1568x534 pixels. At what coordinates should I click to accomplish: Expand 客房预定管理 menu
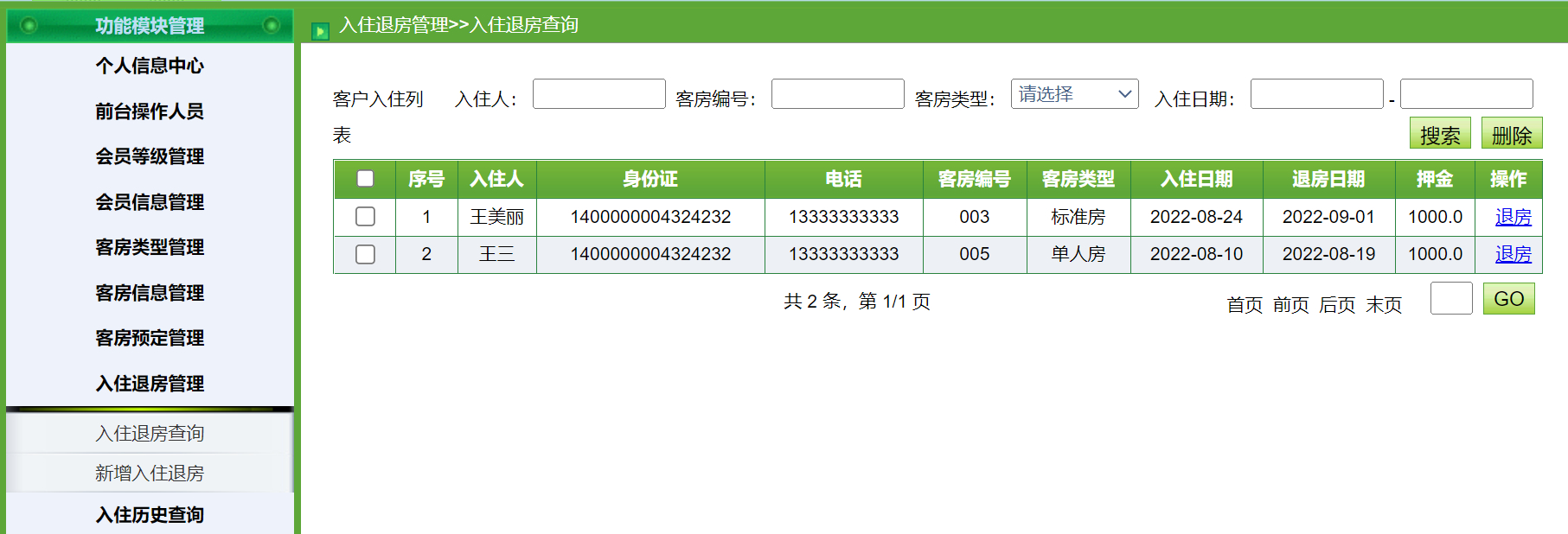point(150,338)
